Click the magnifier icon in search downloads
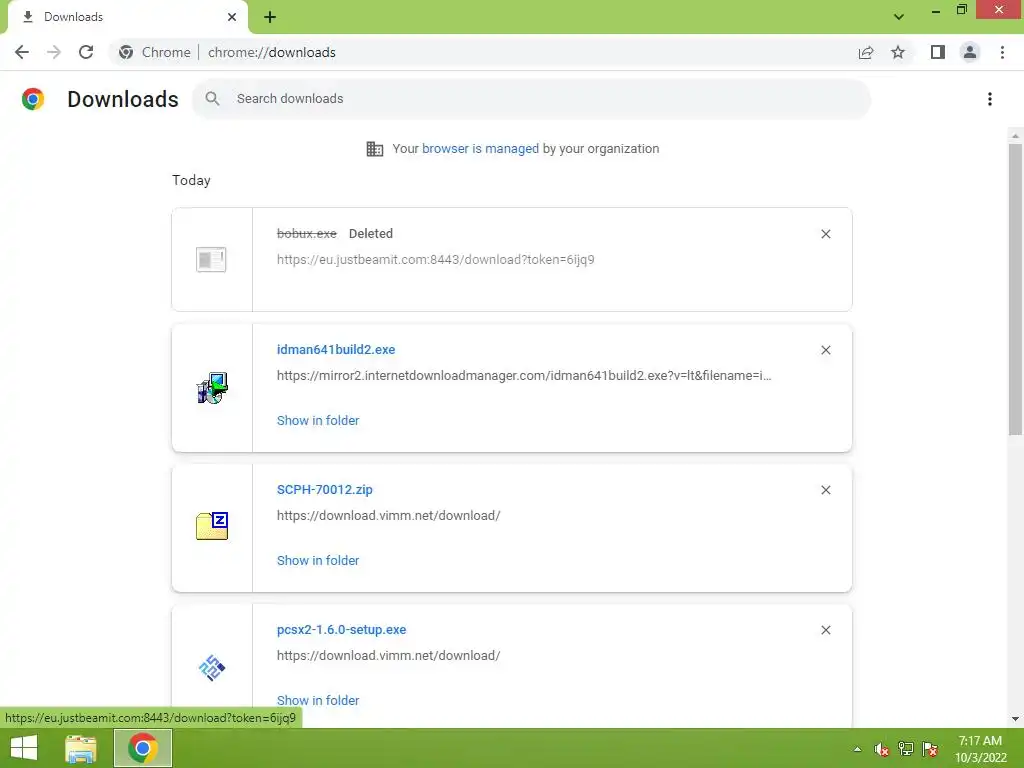The image size is (1024, 768). pos(212,99)
